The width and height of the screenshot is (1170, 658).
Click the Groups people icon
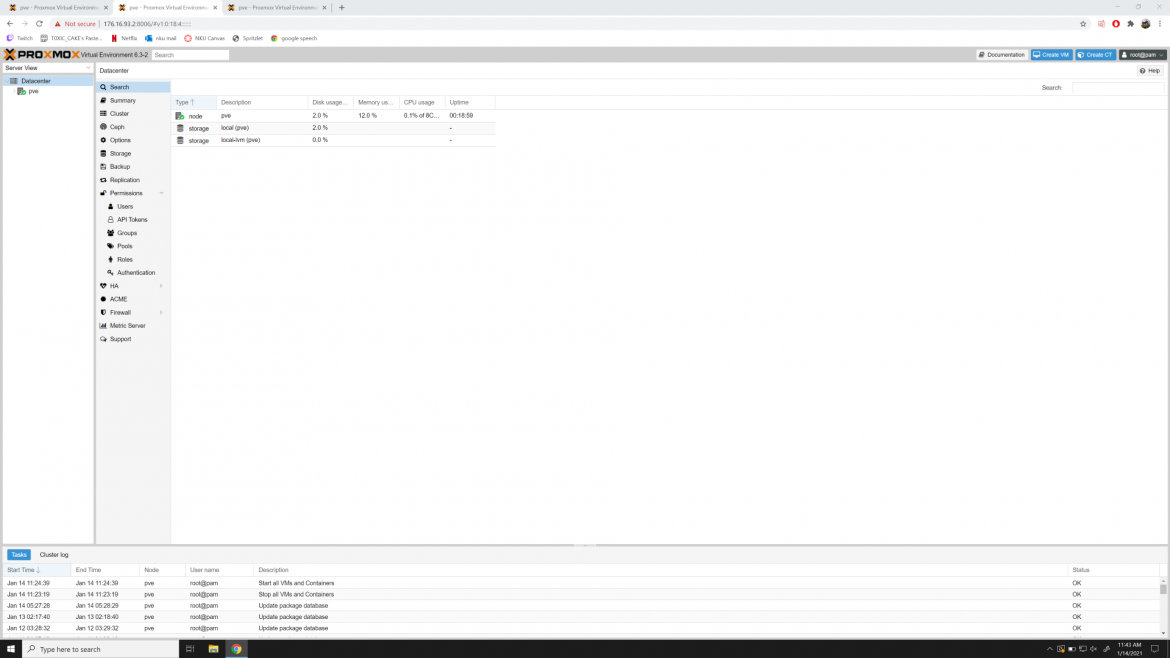coord(110,233)
